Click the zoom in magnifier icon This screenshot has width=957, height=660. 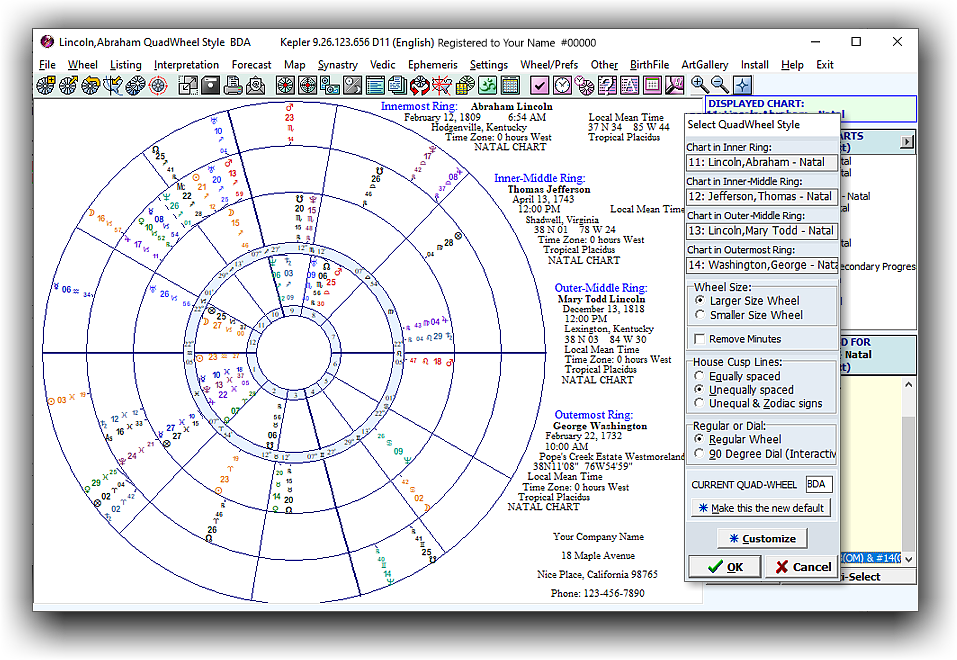tap(699, 85)
